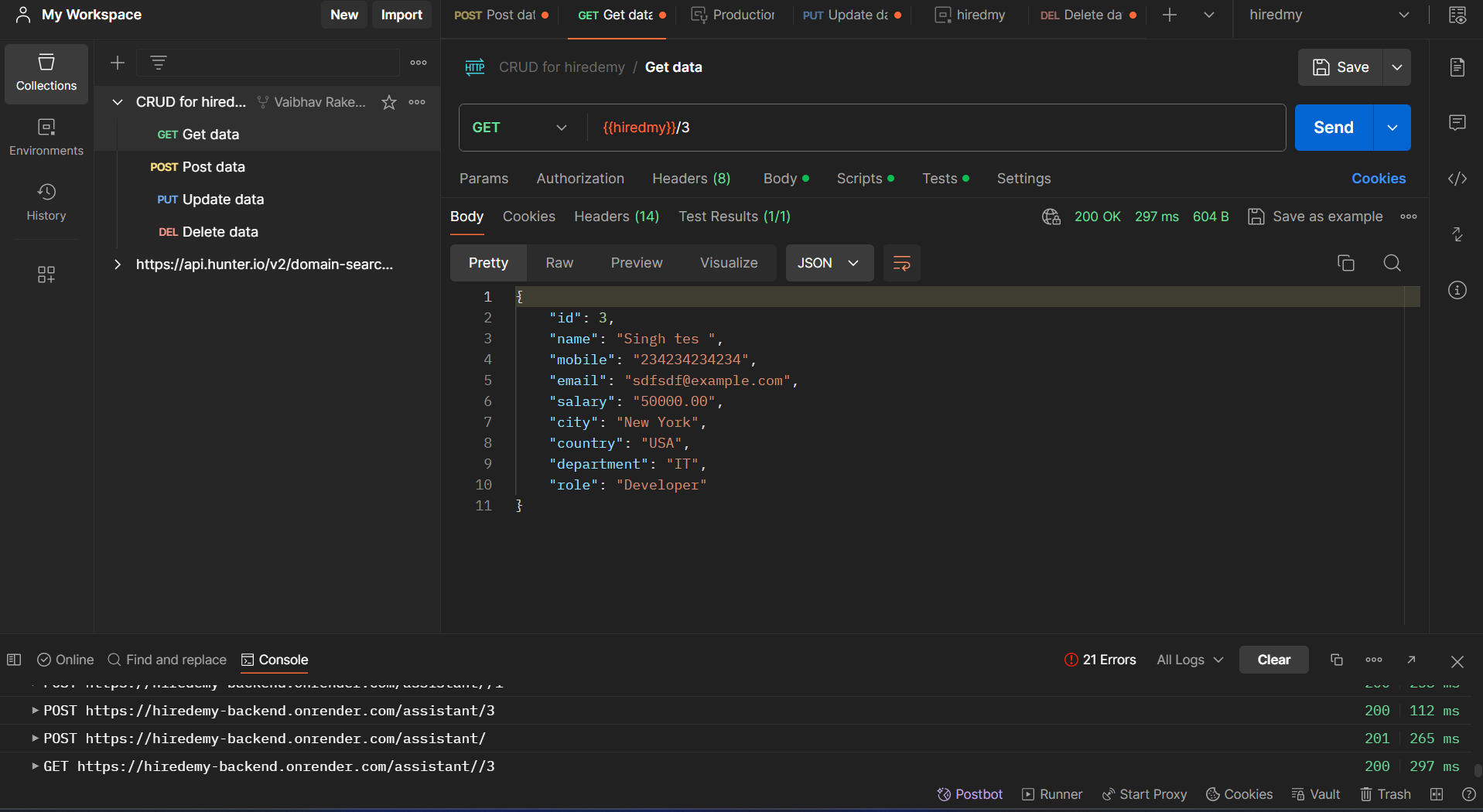Viewport: 1483px width, 812px height.
Task: Open environment quick look icon
Action: [1457, 15]
